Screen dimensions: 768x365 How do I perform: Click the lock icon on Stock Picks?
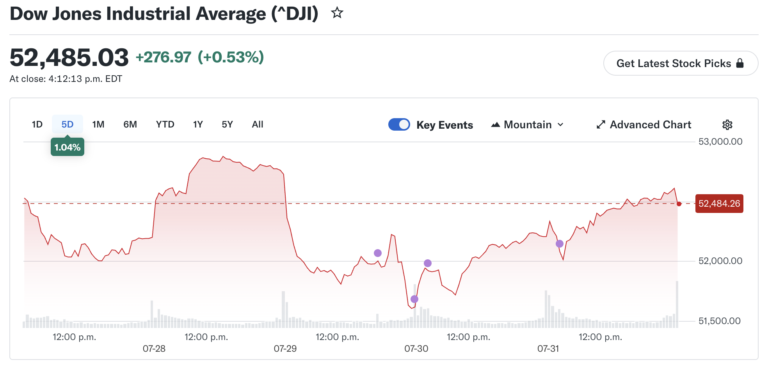point(740,63)
